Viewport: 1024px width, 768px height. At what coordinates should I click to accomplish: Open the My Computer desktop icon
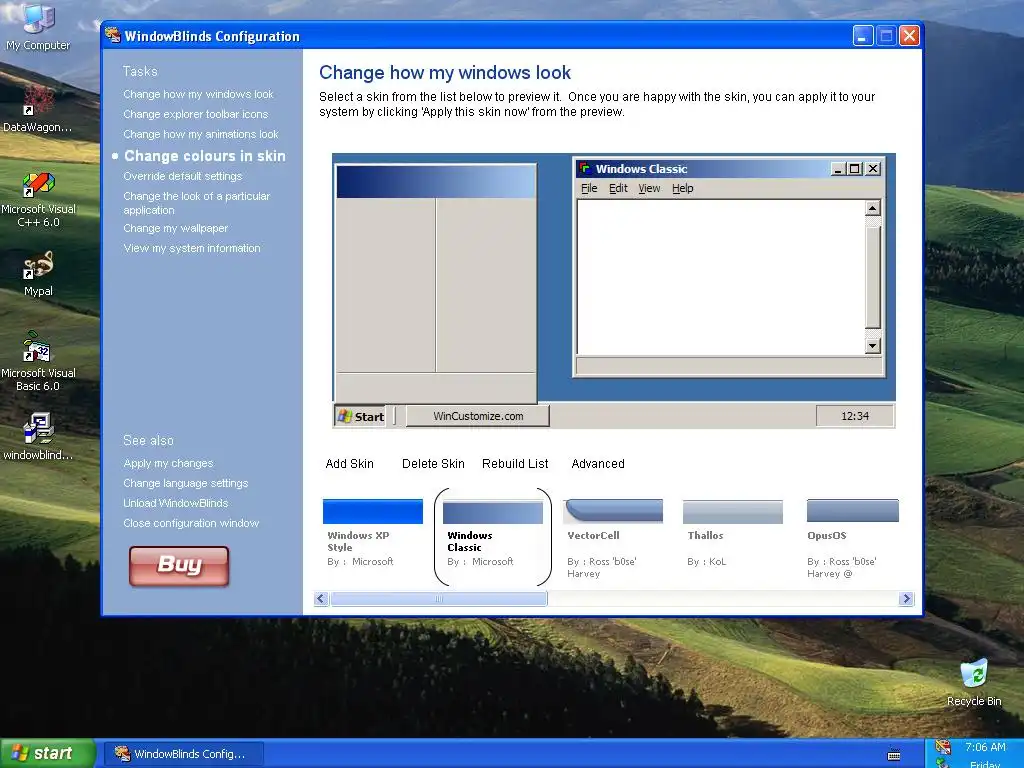point(38,26)
